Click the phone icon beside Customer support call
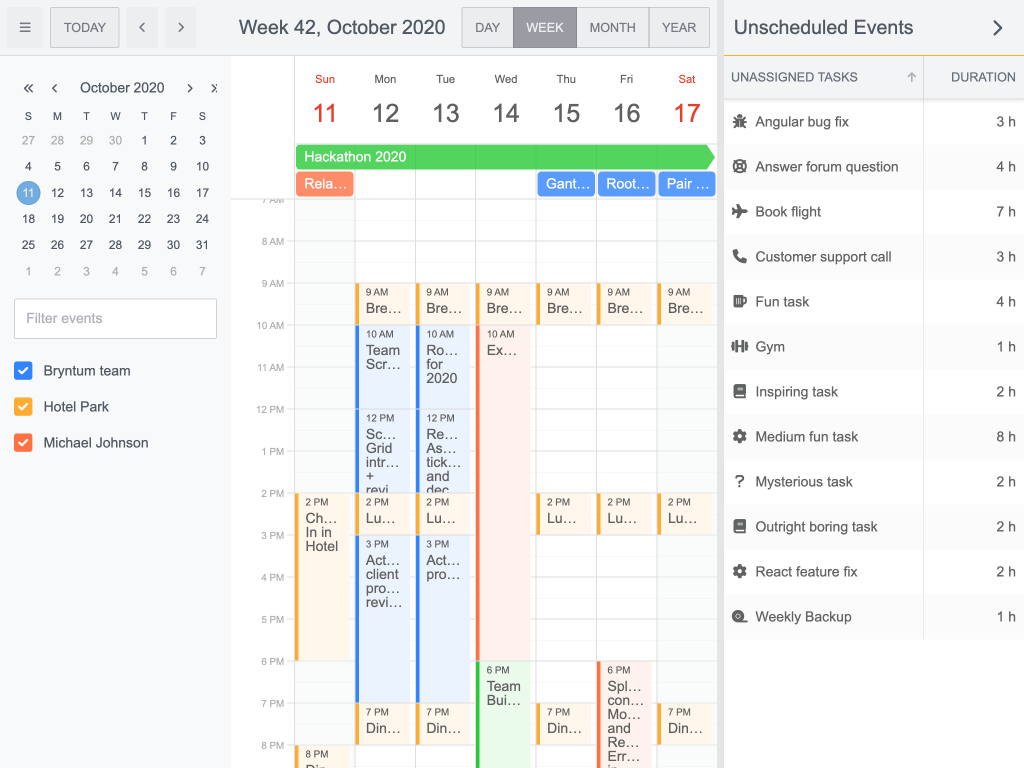This screenshot has width=1024, height=768. pyautogui.click(x=739, y=257)
